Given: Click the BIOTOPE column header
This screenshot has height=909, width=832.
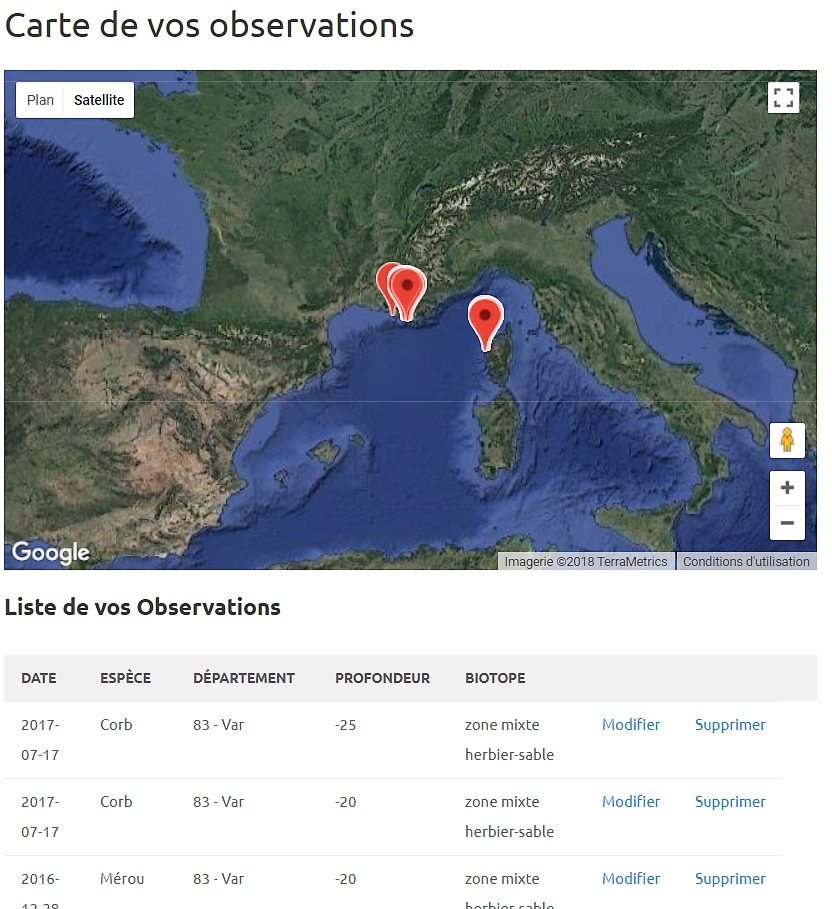Looking at the screenshot, I should (495, 678).
